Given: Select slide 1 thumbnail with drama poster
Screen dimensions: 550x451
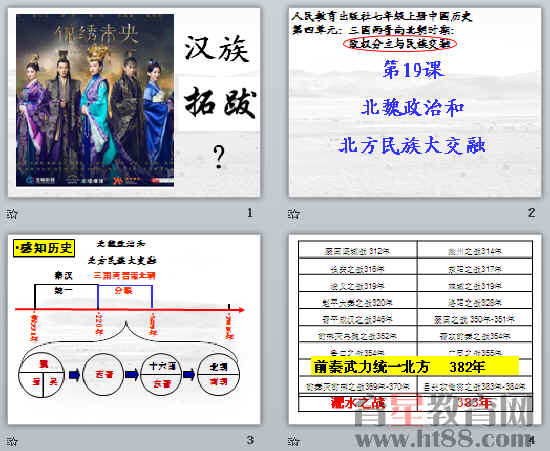Looking at the screenshot, I should click(134, 102).
